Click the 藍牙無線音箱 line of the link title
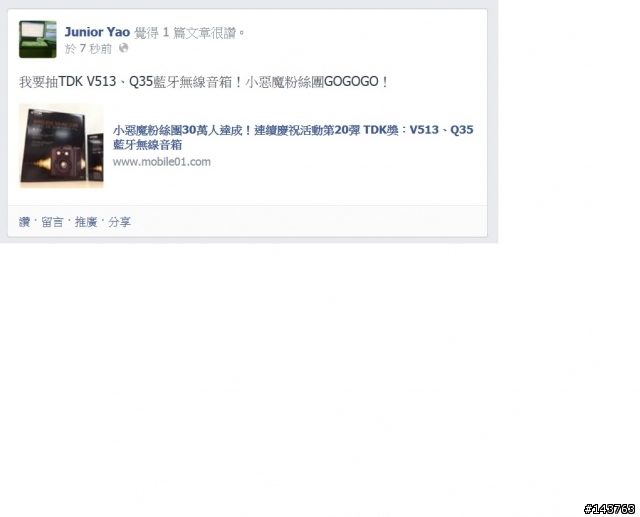The width and height of the screenshot is (640, 517). (x=147, y=145)
